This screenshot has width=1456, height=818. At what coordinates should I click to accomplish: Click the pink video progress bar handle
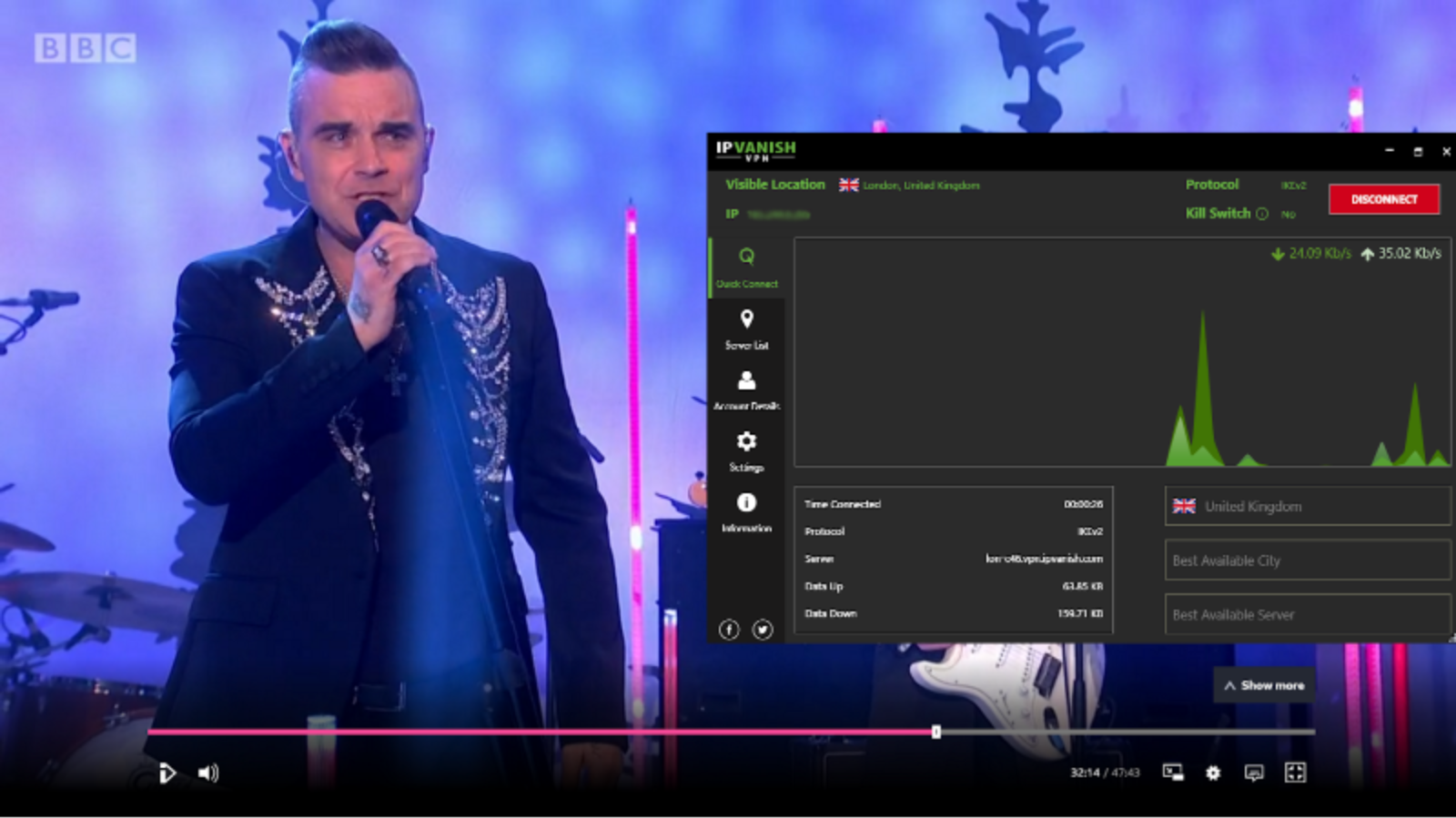point(935,732)
